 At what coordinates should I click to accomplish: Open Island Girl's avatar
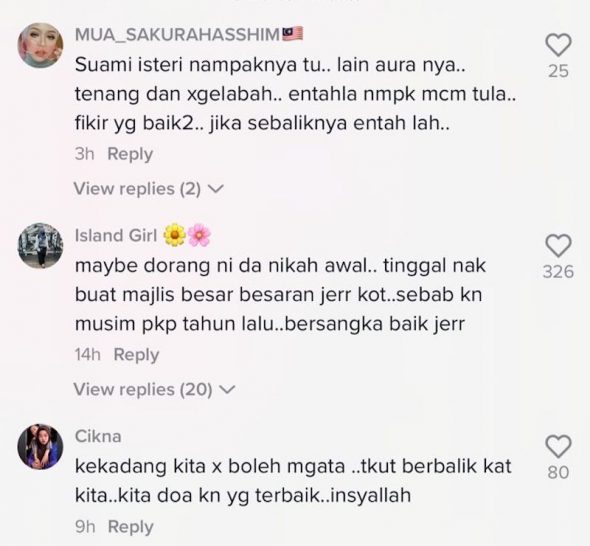41,246
